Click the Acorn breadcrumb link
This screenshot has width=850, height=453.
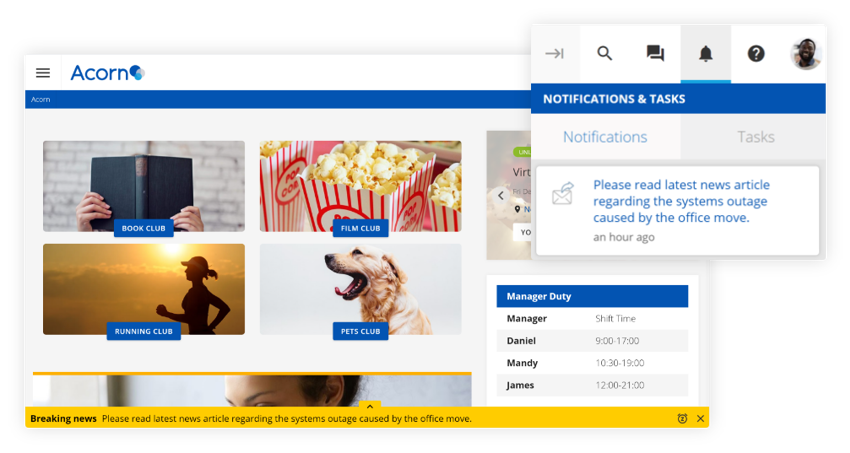(x=40, y=100)
